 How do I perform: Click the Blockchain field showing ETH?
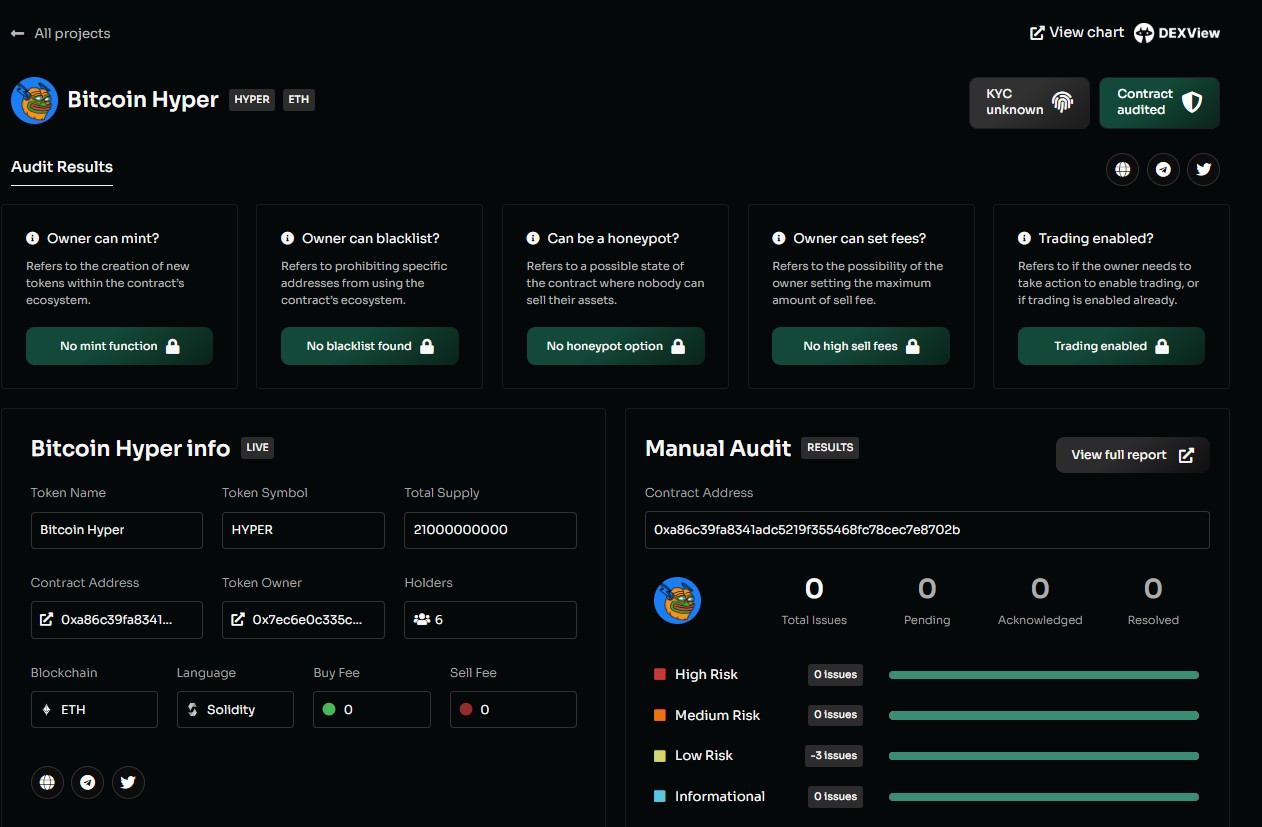click(94, 710)
